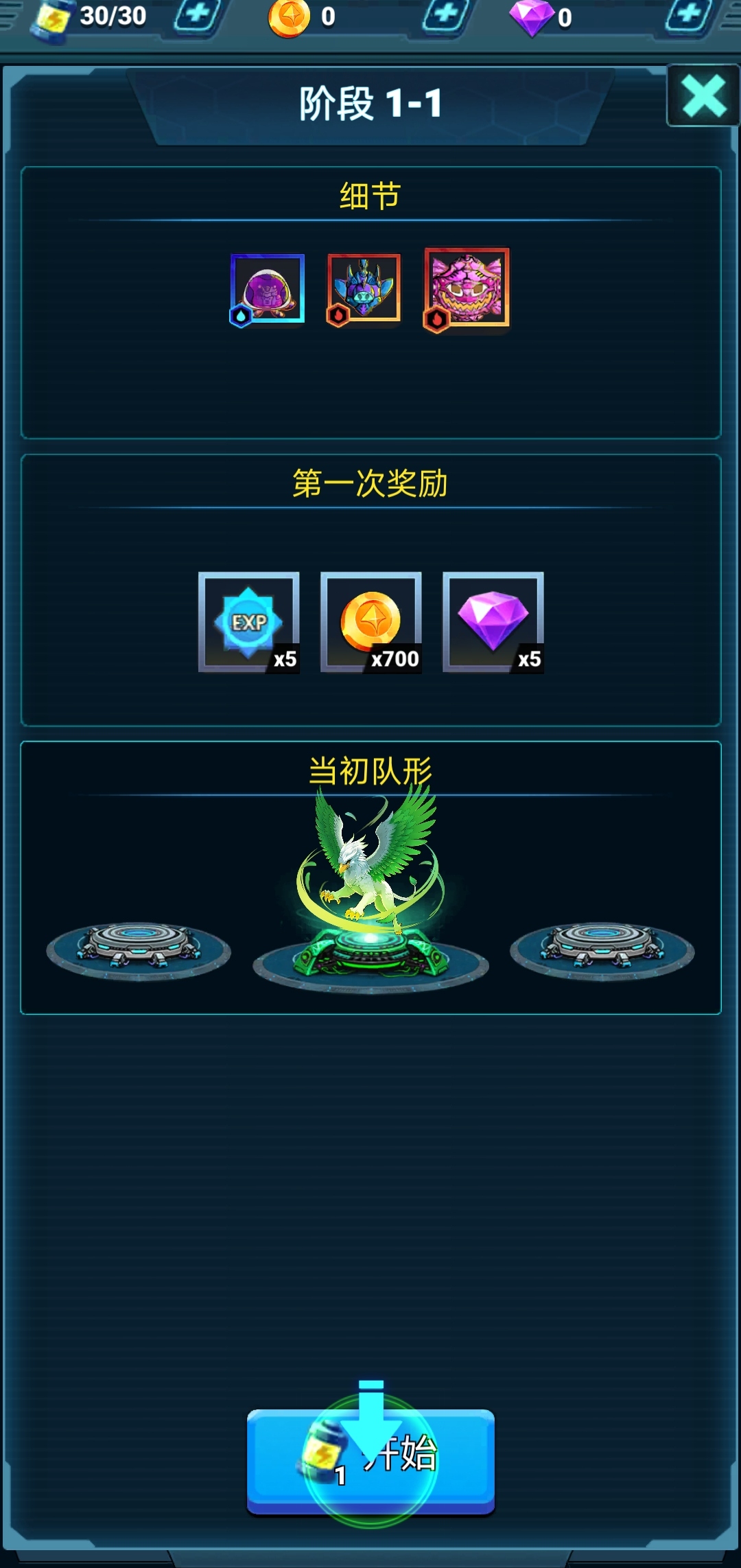Tap the 当初队形 formation header

click(370, 771)
